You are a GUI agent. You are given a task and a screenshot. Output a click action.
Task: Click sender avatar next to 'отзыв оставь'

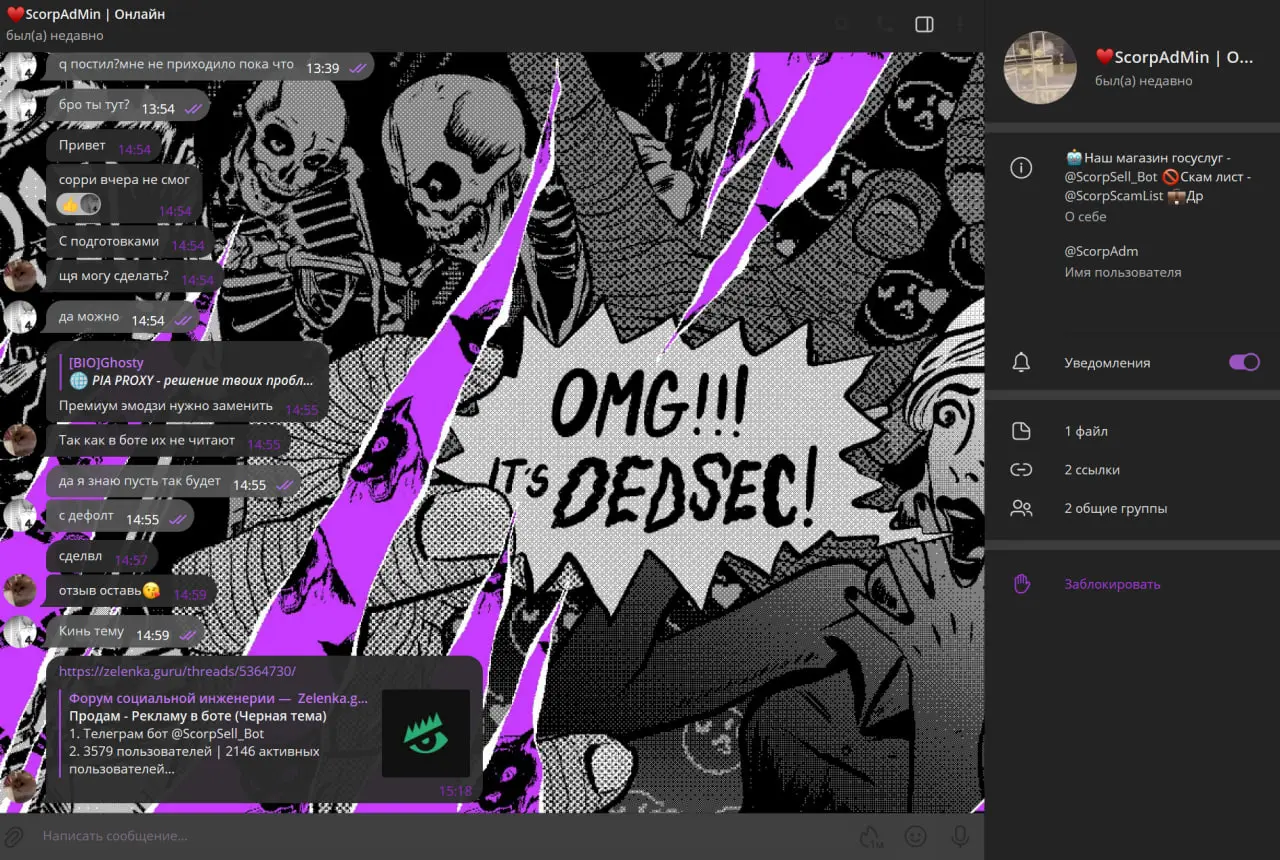click(x=20, y=590)
